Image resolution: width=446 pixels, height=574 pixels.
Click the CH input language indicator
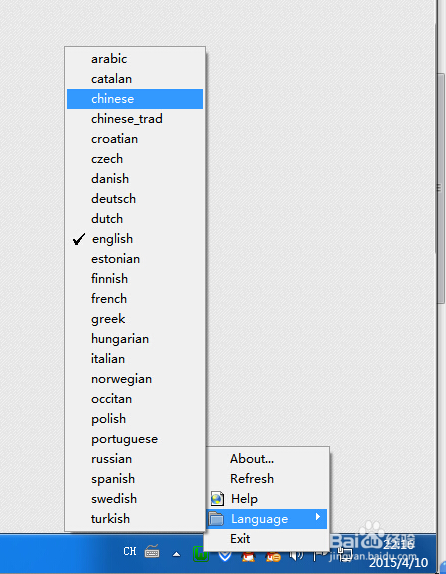point(130,551)
